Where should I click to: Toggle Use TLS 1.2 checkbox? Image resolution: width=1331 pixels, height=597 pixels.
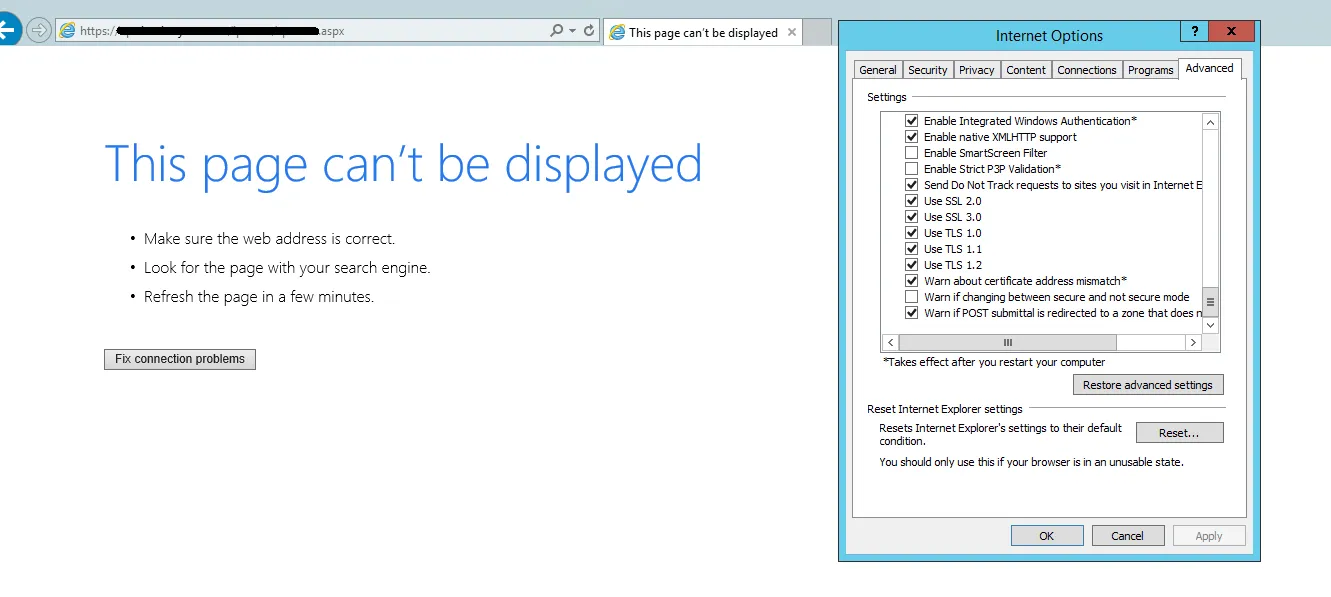(911, 265)
